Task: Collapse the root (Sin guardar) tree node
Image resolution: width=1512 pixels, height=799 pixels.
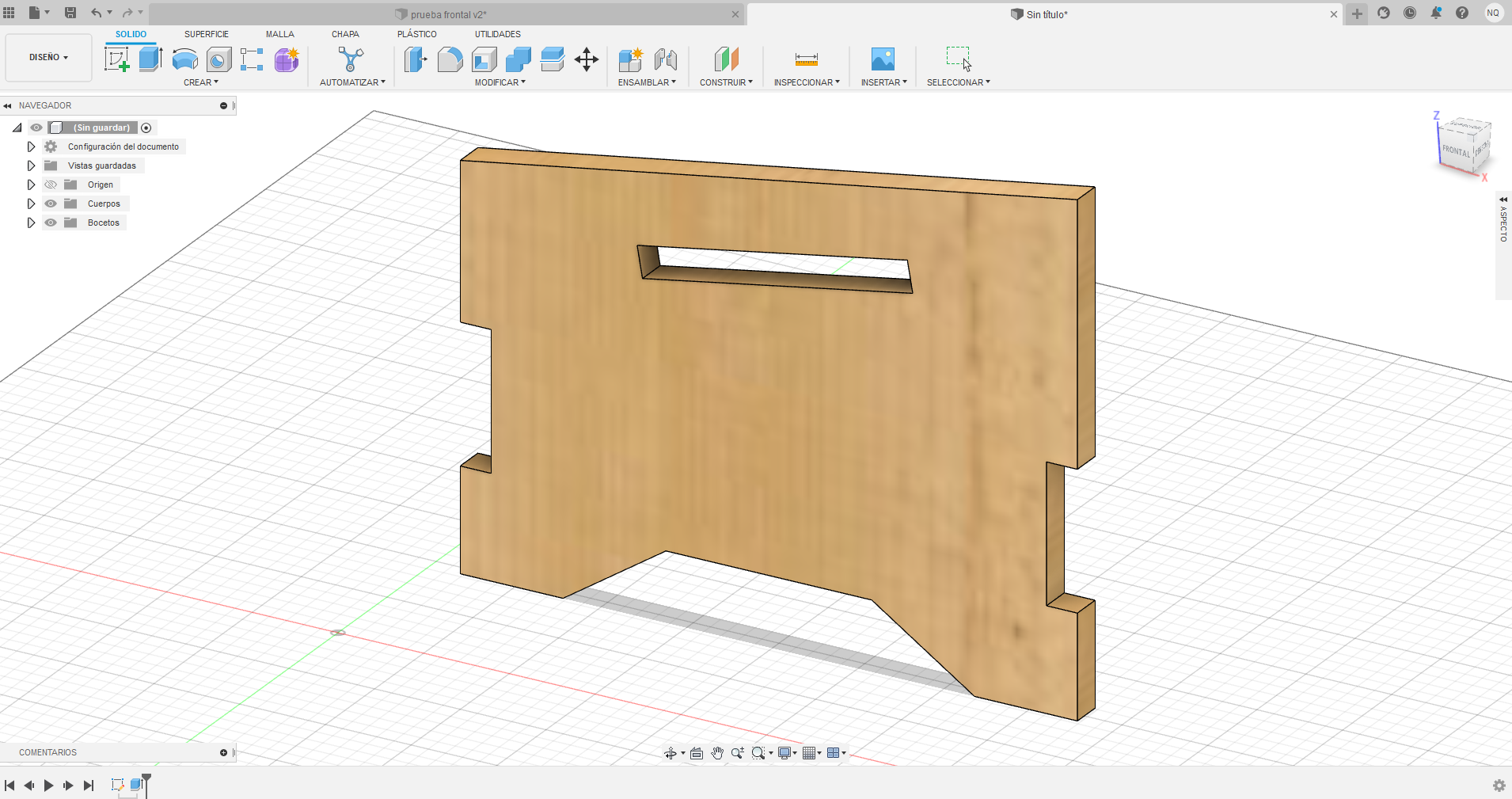Action: tap(17, 127)
